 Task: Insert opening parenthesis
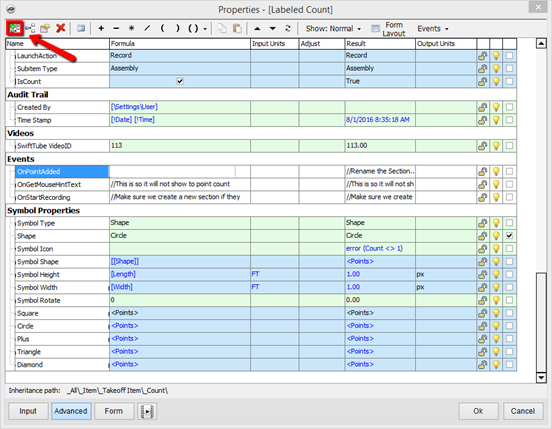162,28
